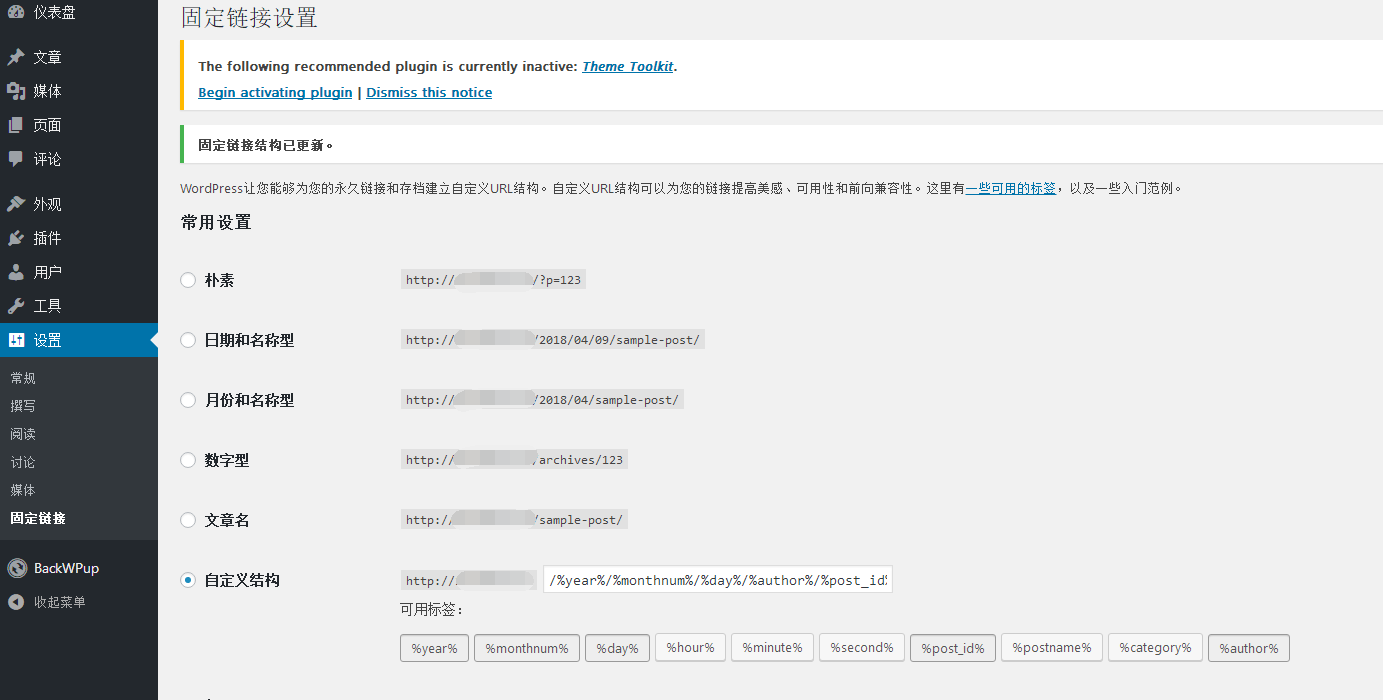1383x700 pixels.
Task: Click the Users person icon
Action: coord(16,272)
